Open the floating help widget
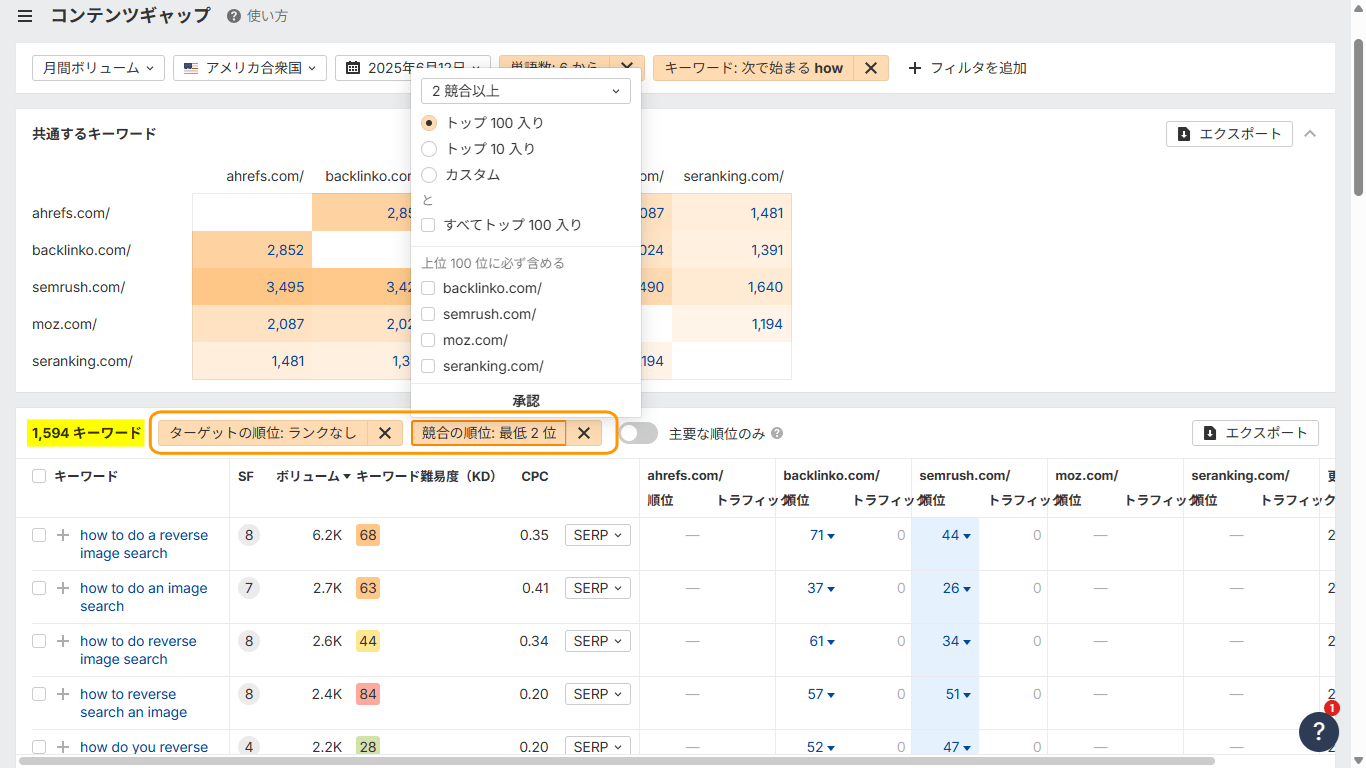This screenshot has height=768, width=1366. 1319,732
